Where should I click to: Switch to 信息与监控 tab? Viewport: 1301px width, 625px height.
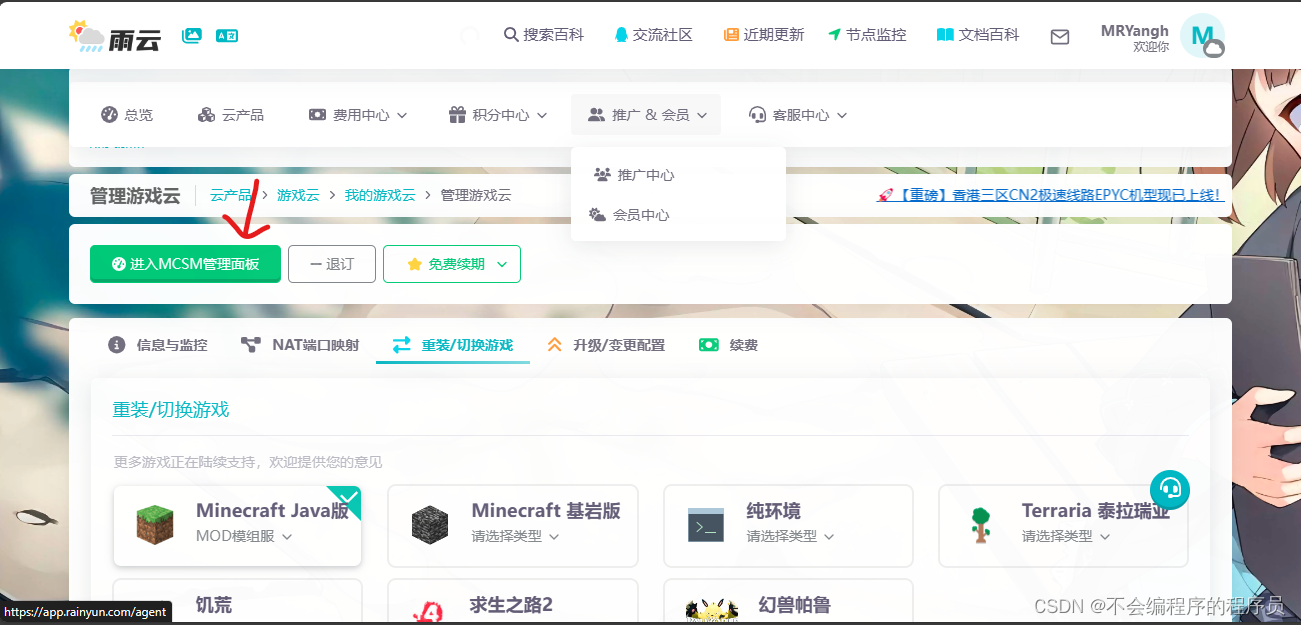point(158,345)
